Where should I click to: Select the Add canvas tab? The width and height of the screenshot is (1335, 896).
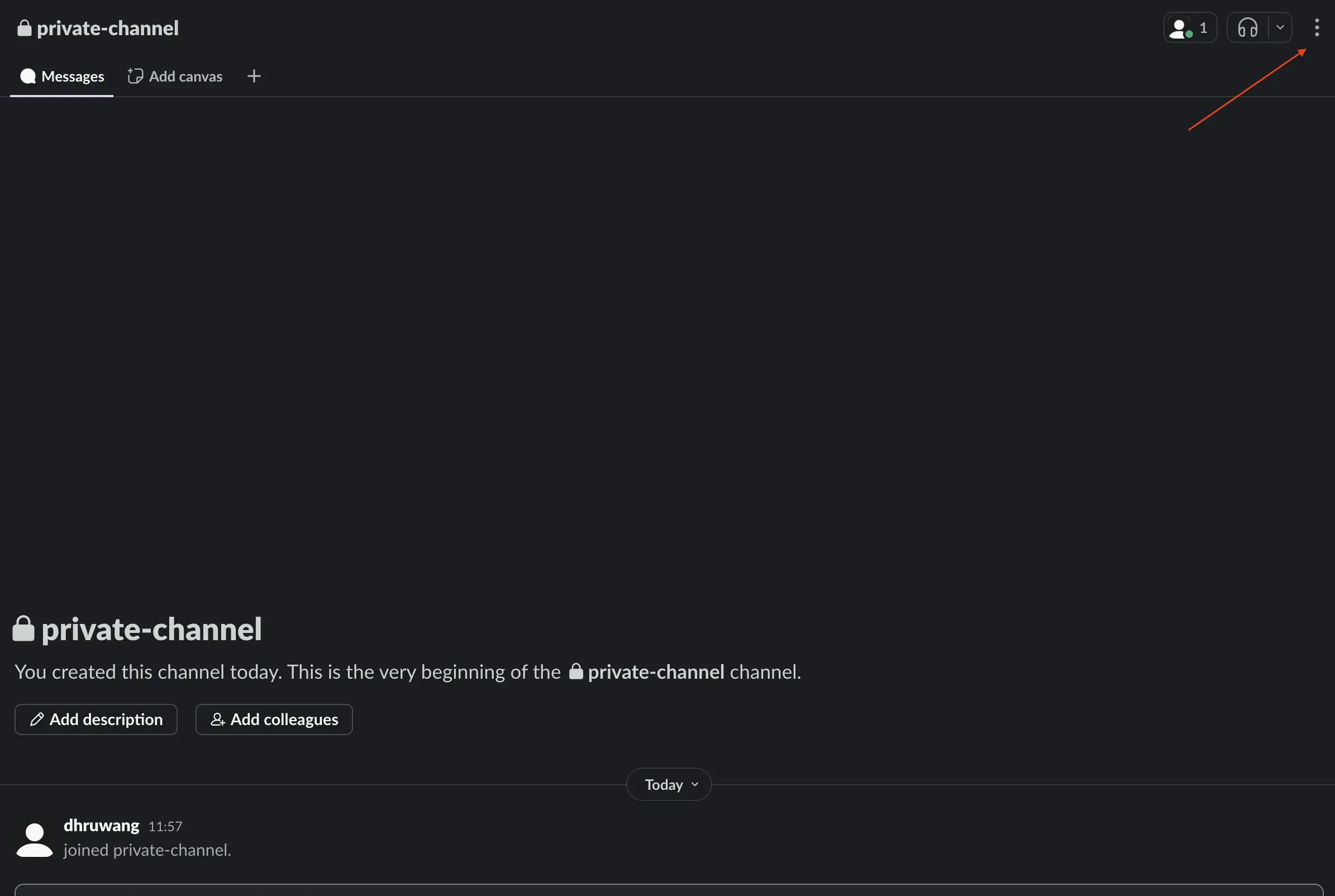pos(175,77)
